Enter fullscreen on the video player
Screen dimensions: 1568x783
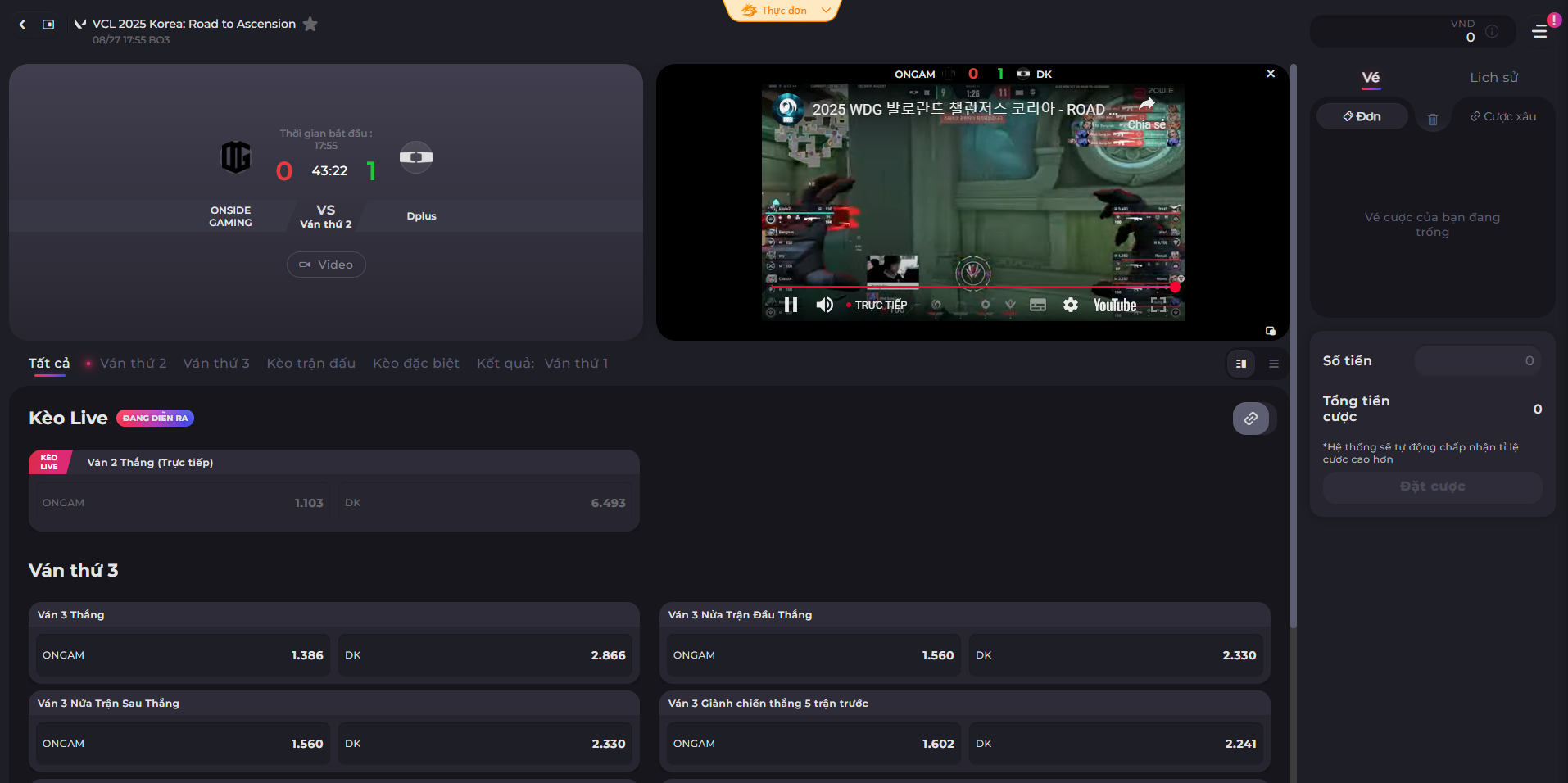1158,305
